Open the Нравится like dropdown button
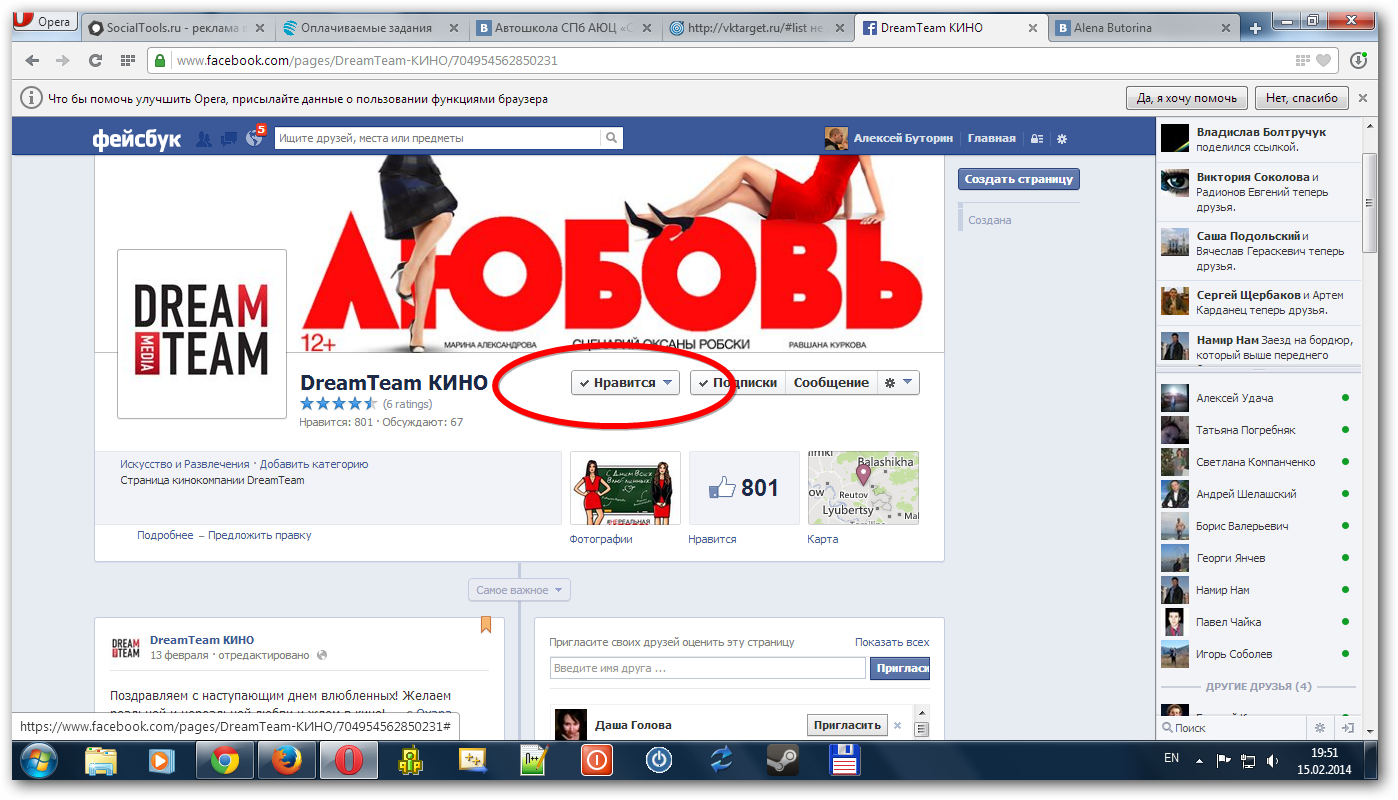 point(625,382)
